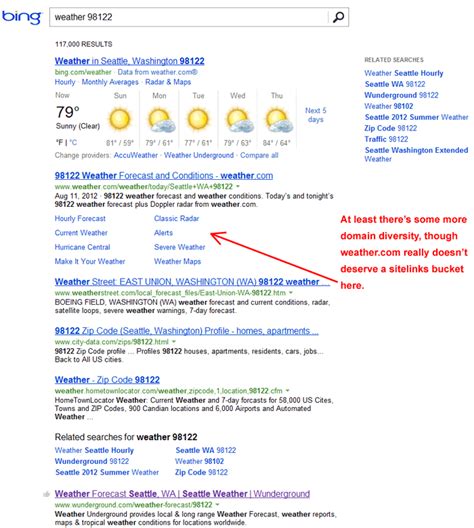474x528 pixels.
Task: Open Radar & Maps link
Action: (168, 82)
